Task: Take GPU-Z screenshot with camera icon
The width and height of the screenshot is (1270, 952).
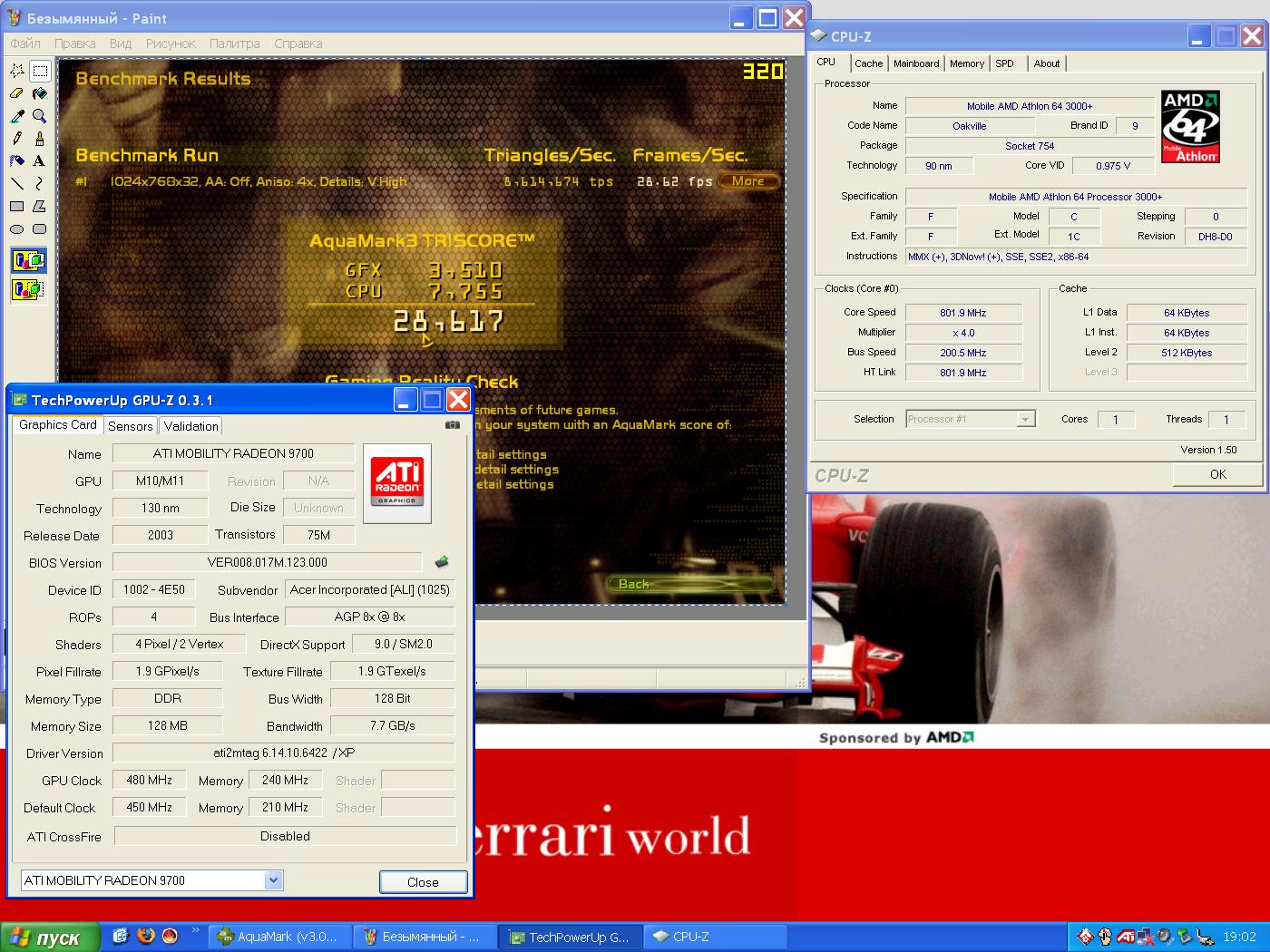Action: [453, 424]
